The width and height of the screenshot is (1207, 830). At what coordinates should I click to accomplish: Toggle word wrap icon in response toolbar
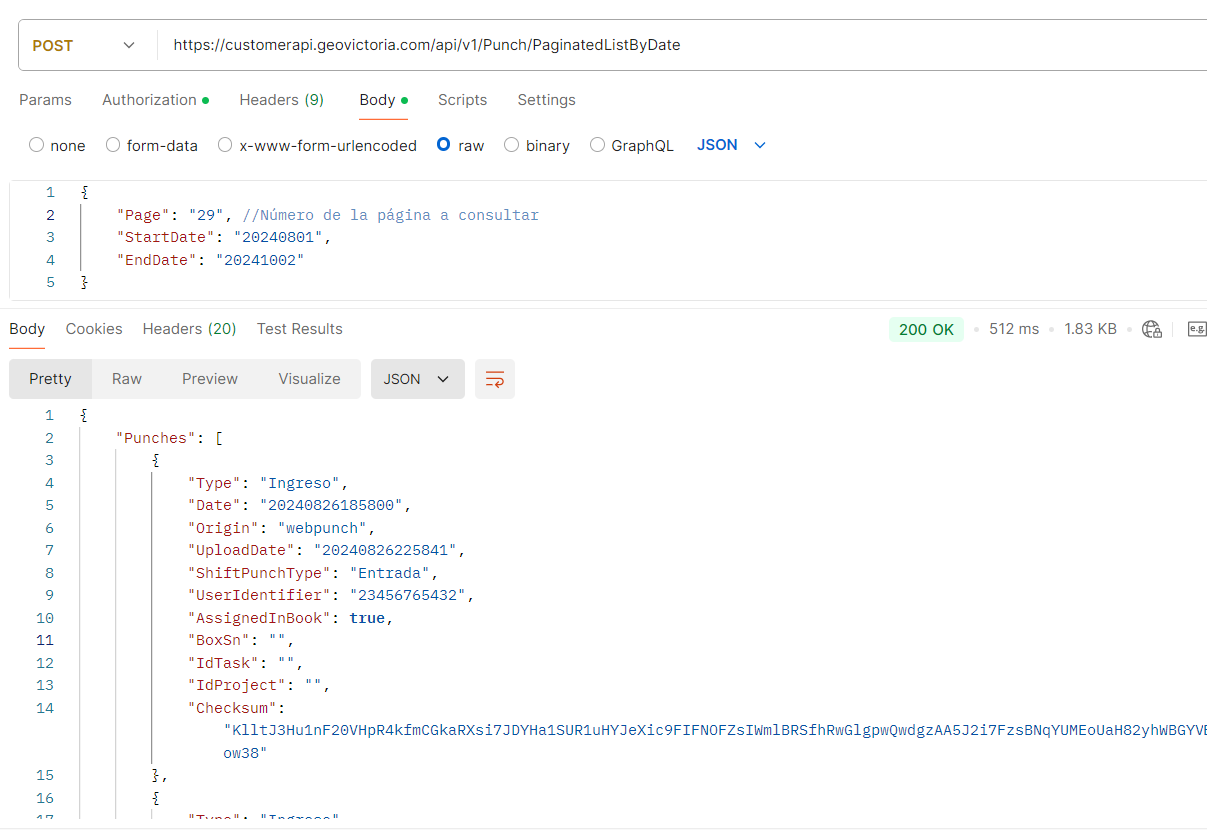[494, 379]
